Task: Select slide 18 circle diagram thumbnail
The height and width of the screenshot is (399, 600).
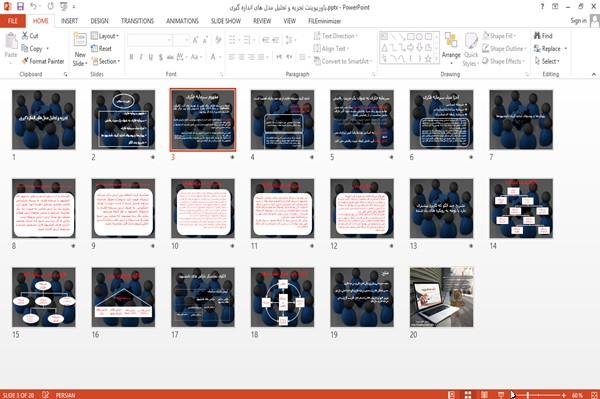Action: [x=282, y=297]
